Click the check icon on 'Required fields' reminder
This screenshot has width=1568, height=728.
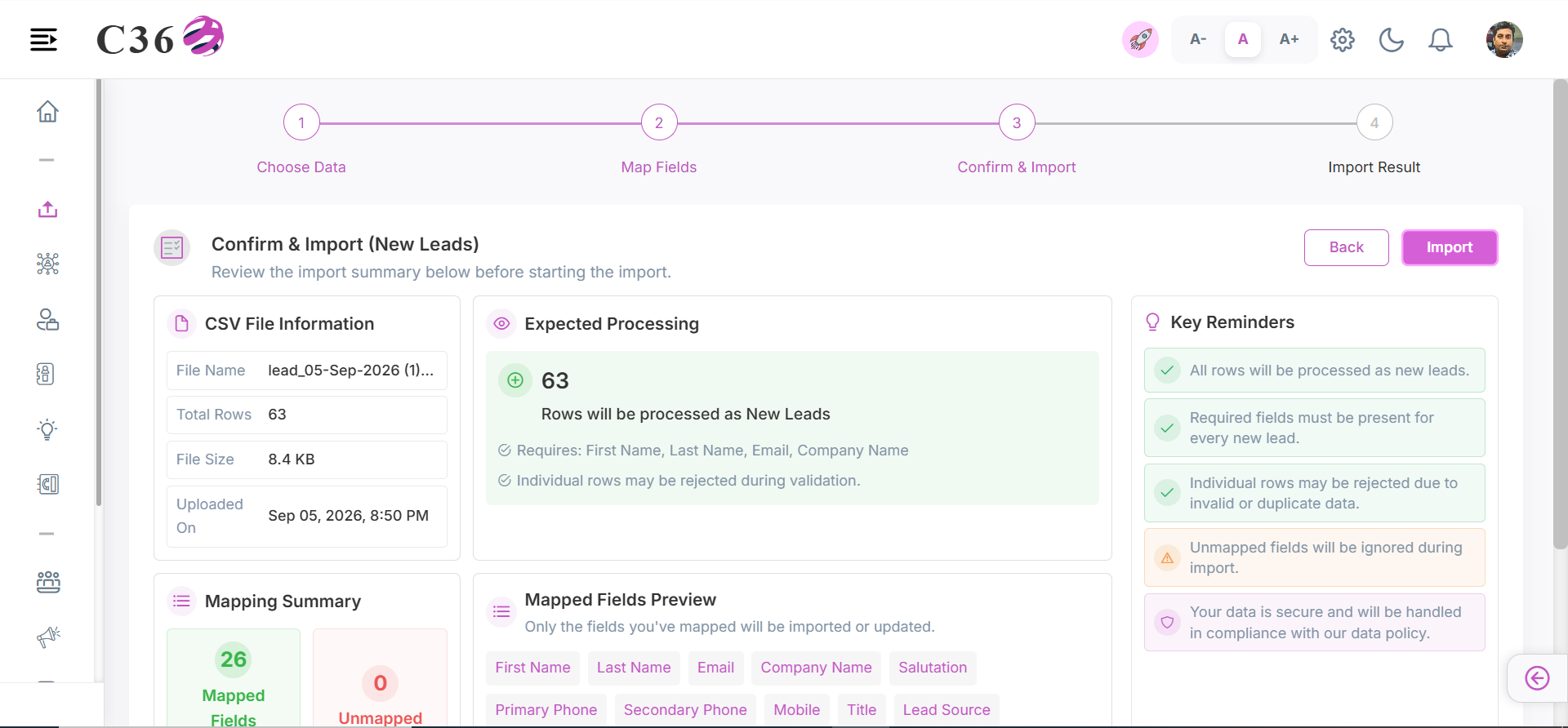pos(1167,428)
